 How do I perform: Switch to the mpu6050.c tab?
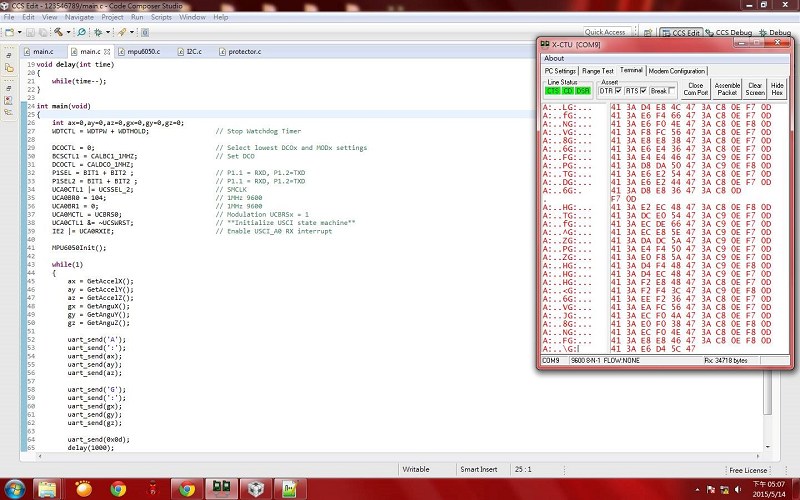[139, 52]
